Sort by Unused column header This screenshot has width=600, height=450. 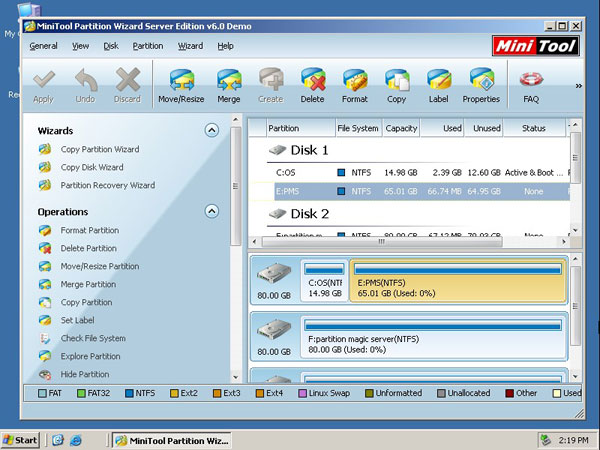point(484,128)
